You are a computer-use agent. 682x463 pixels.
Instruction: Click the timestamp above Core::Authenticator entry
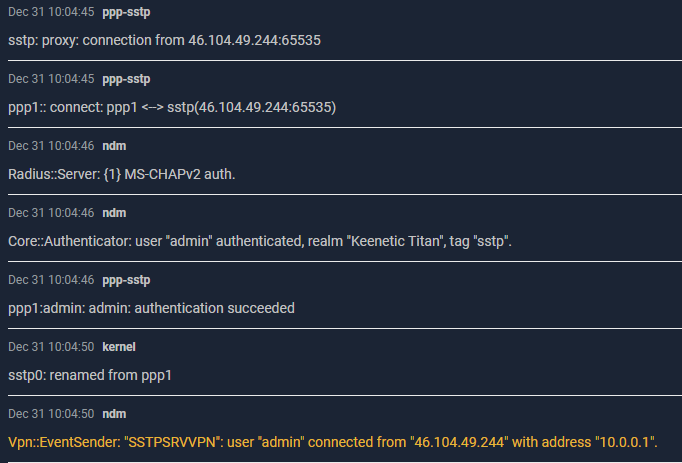pyautogui.click(x=51, y=213)
